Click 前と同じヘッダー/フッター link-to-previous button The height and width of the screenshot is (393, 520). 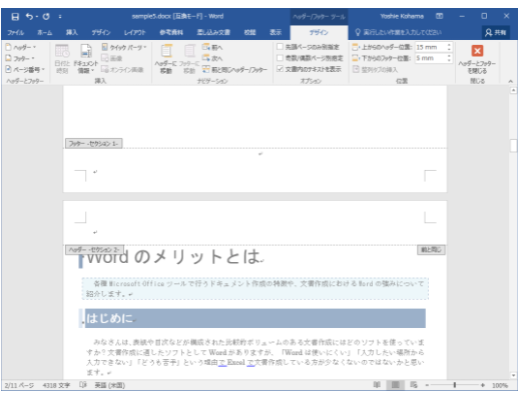[x=235, y=69]
